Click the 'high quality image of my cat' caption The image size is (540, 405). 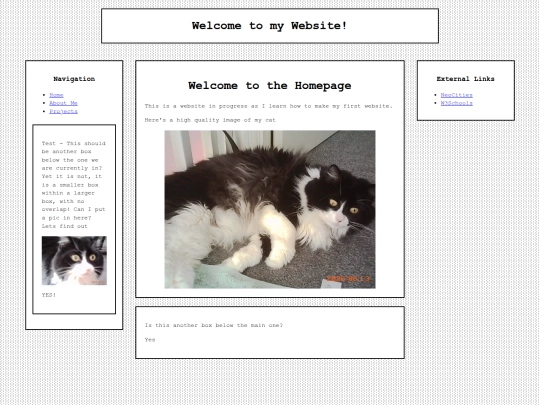[x=210, y=120]
